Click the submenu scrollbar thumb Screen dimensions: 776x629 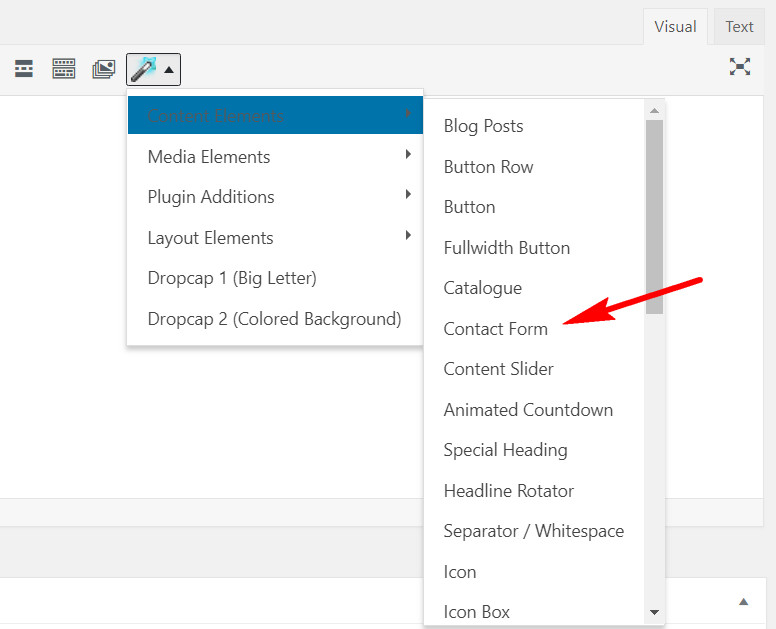point(654,217)
